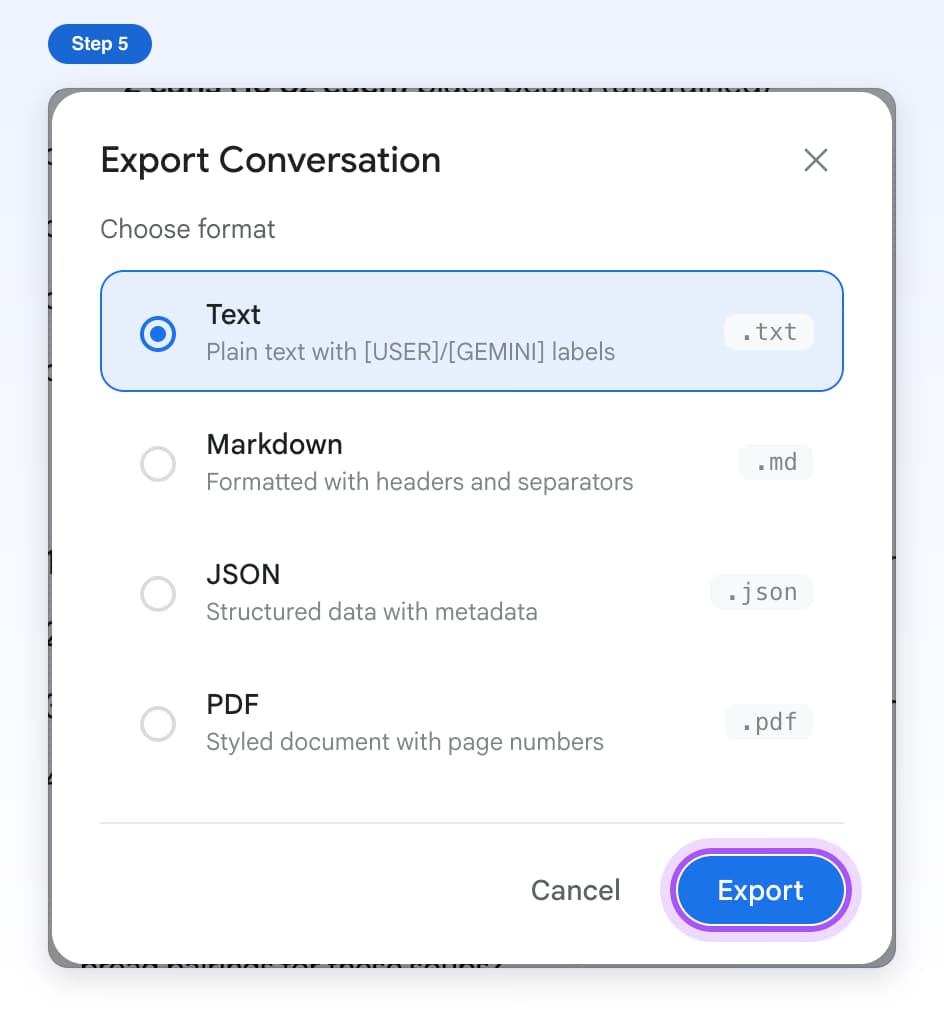The image size is (944, 1016).
Task: Click 'Plain text with [USER]/[GEMINI] labels' description
Action: (x=411, y=352)
